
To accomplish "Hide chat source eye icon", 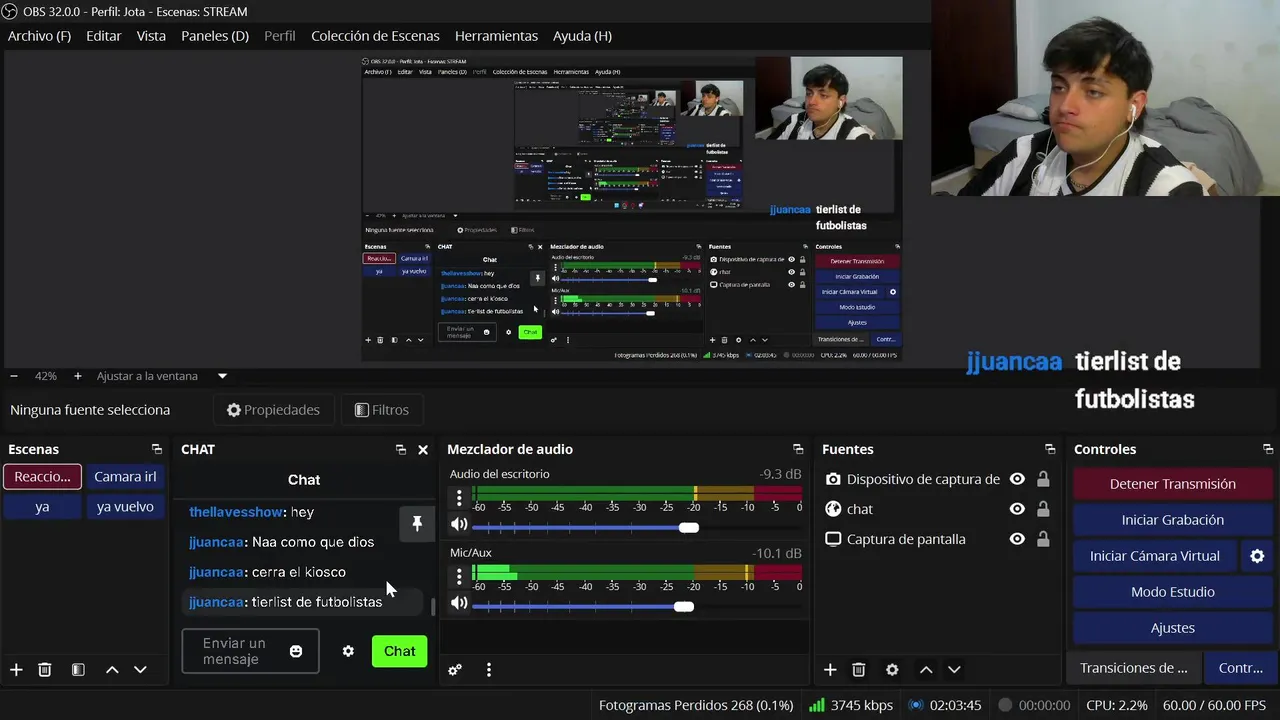I will coord(1017,509).
